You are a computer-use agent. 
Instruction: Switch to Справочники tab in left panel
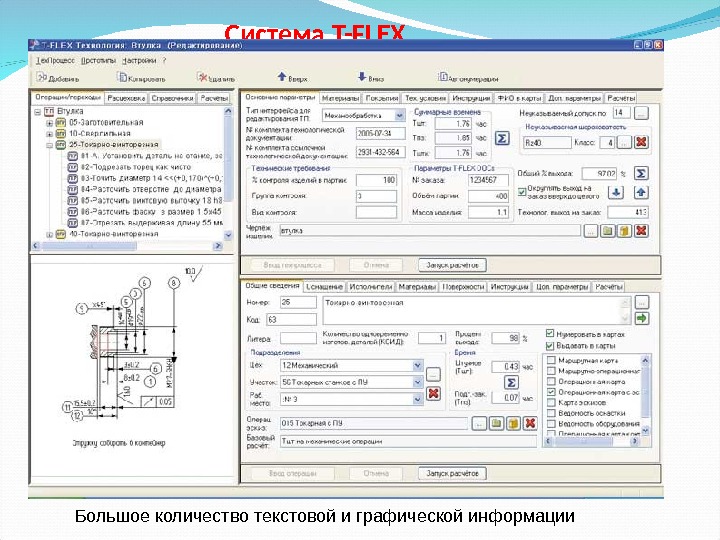[172, 98]
